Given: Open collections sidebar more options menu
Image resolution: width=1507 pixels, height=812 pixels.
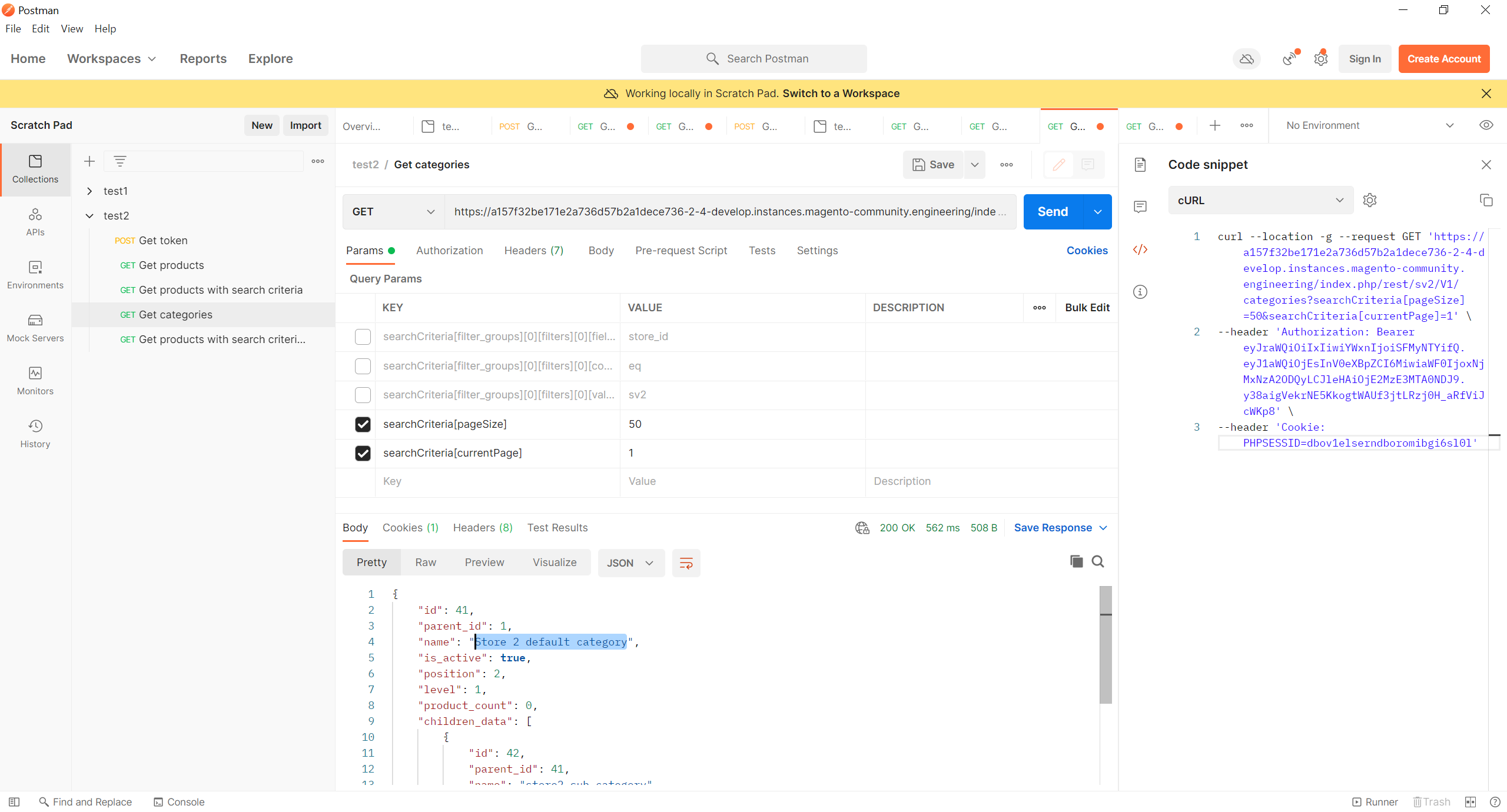Looking at the screenshot, I should click(x=318, y=161).
